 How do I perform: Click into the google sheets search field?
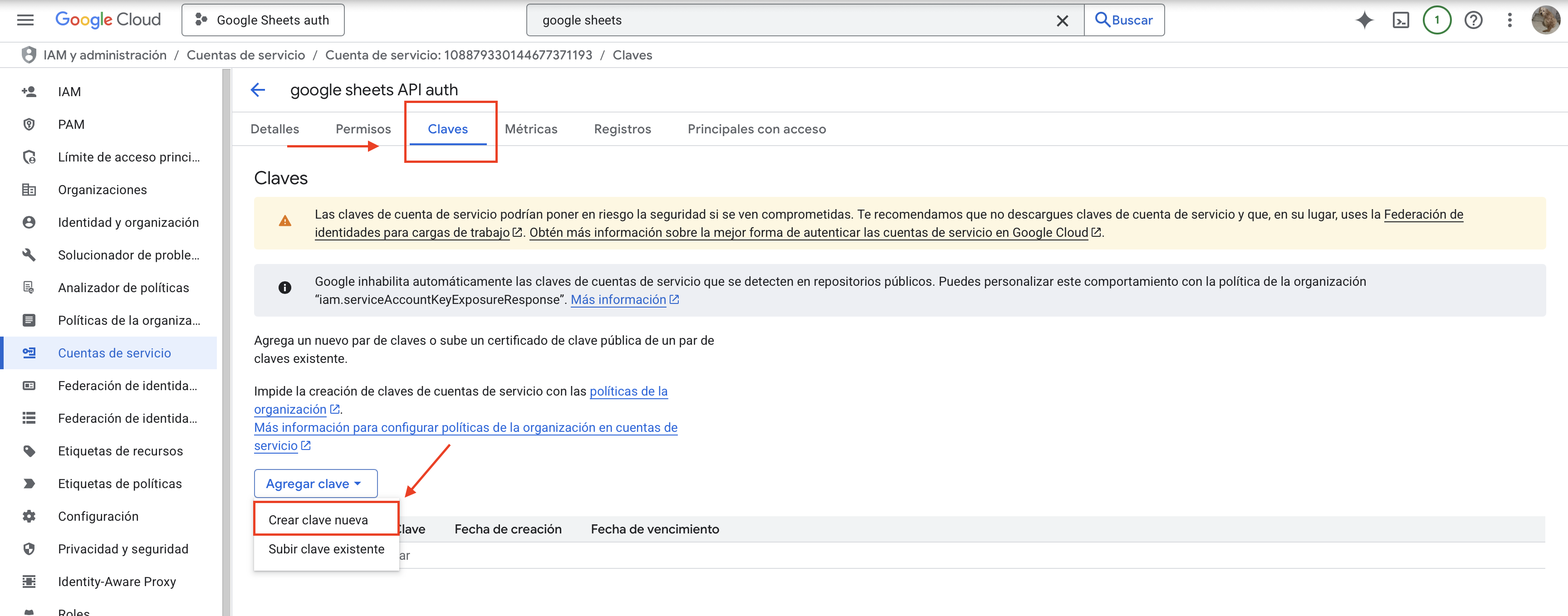coord(791,20)
